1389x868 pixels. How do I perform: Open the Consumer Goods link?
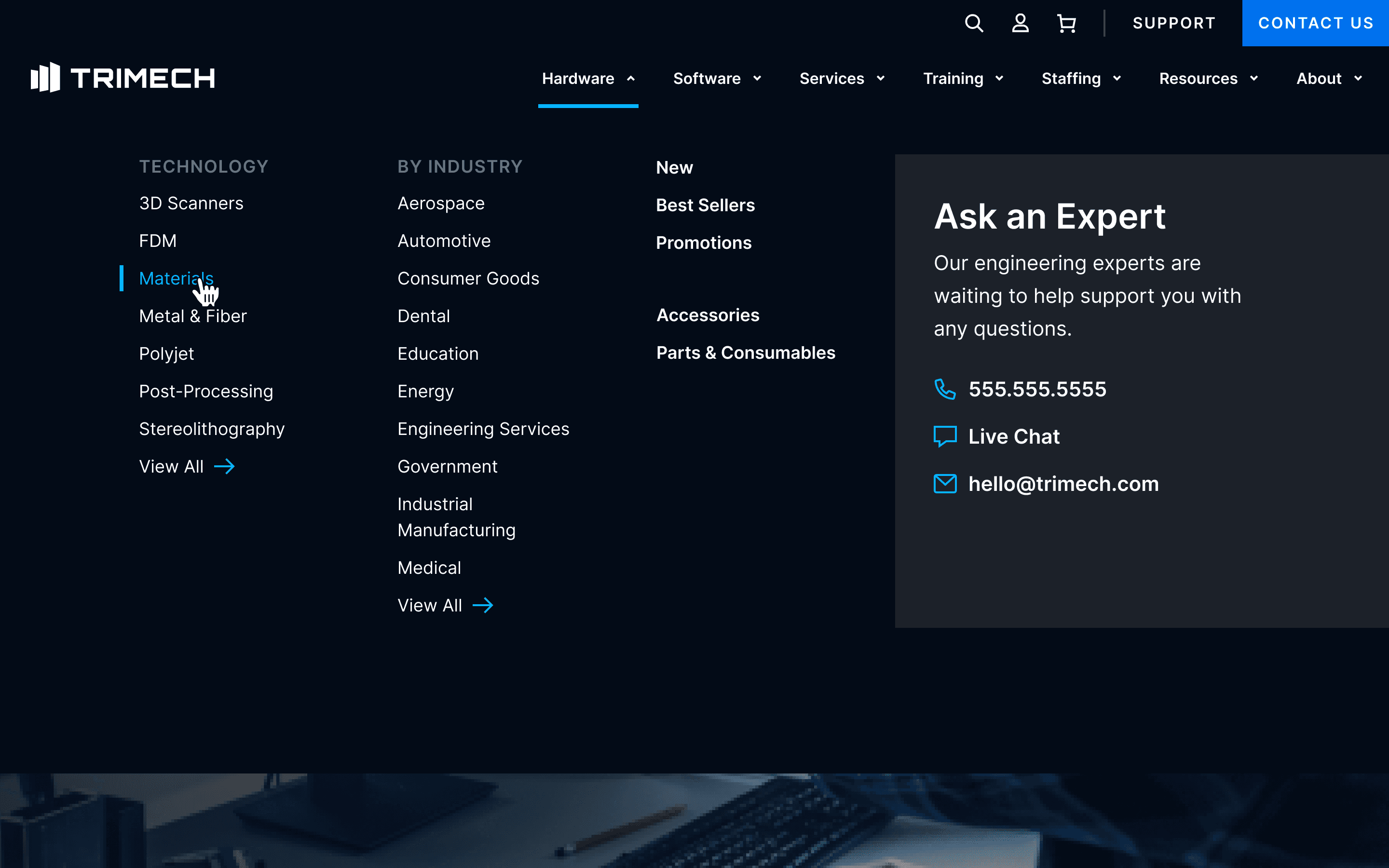[468, 278]
